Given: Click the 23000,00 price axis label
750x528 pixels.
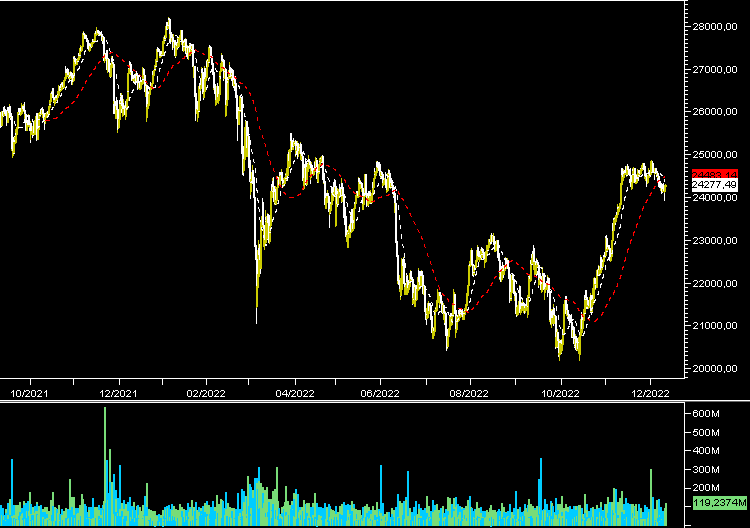Looking at the screenshot, I should 715,241.
